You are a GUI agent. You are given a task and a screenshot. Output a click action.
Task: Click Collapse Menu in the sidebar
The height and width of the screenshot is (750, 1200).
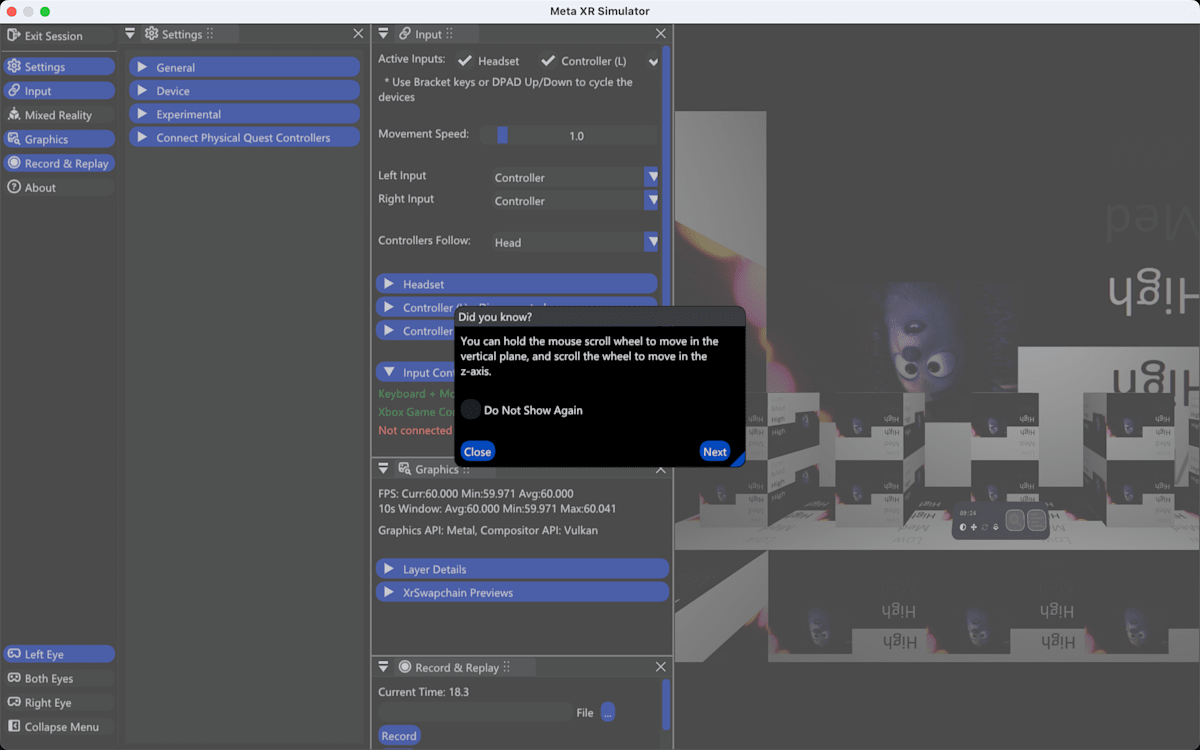click(x=58, y=727)
